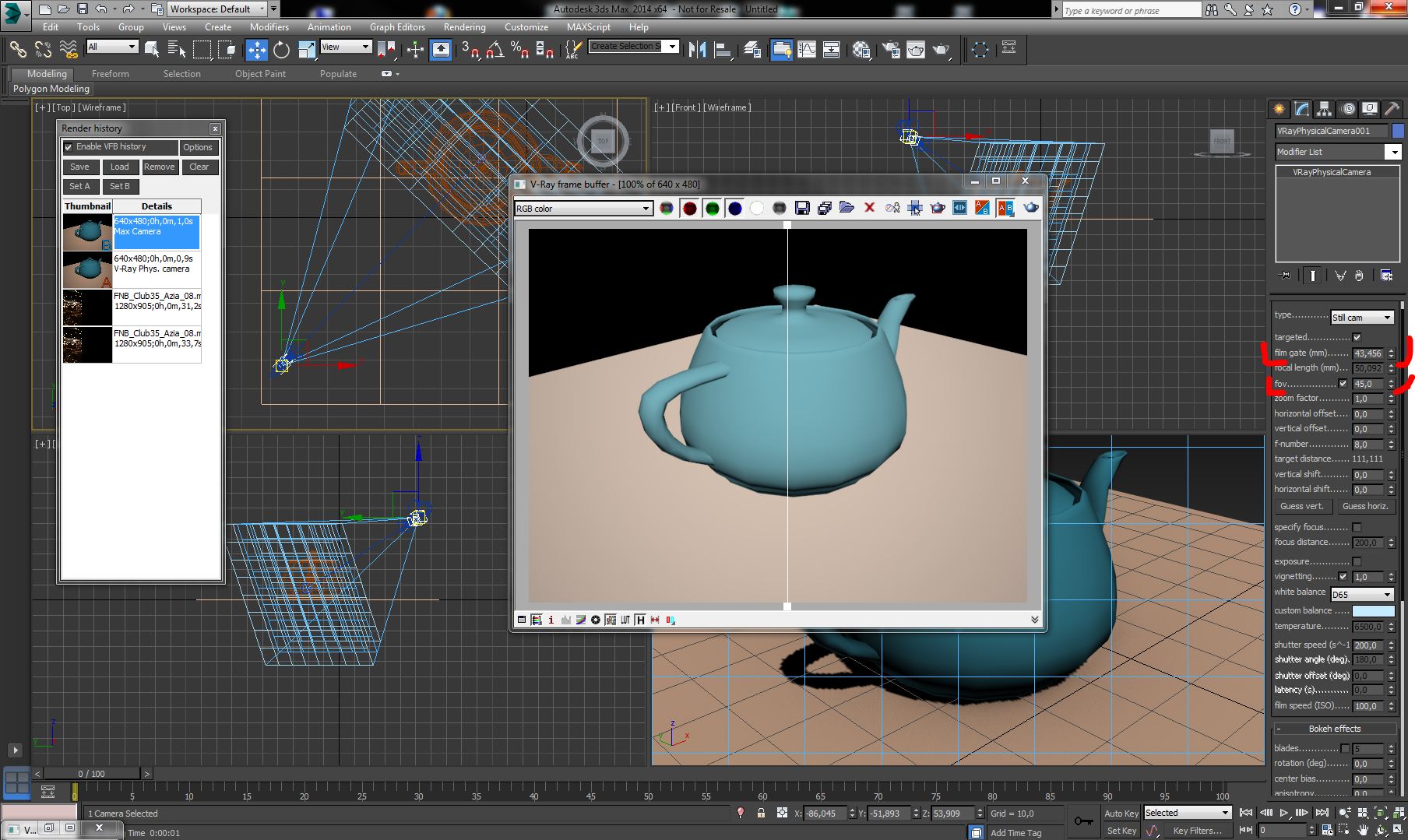The height and width of the screenshot is (840, 1415).
Task: Open the MAXScript menu
Action: [x=589, y=27]
